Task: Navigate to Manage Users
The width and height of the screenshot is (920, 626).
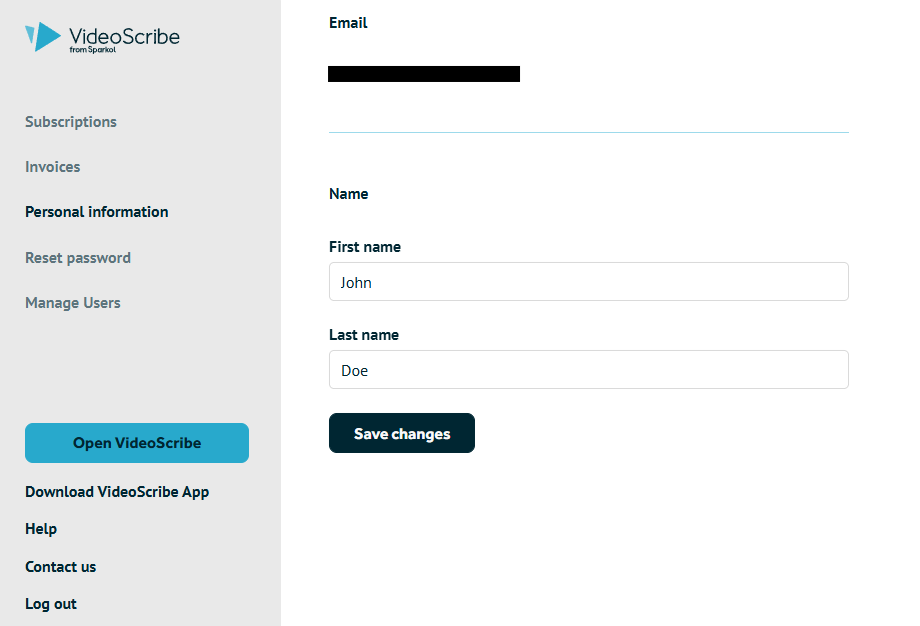Action: (x=73, y=303)
